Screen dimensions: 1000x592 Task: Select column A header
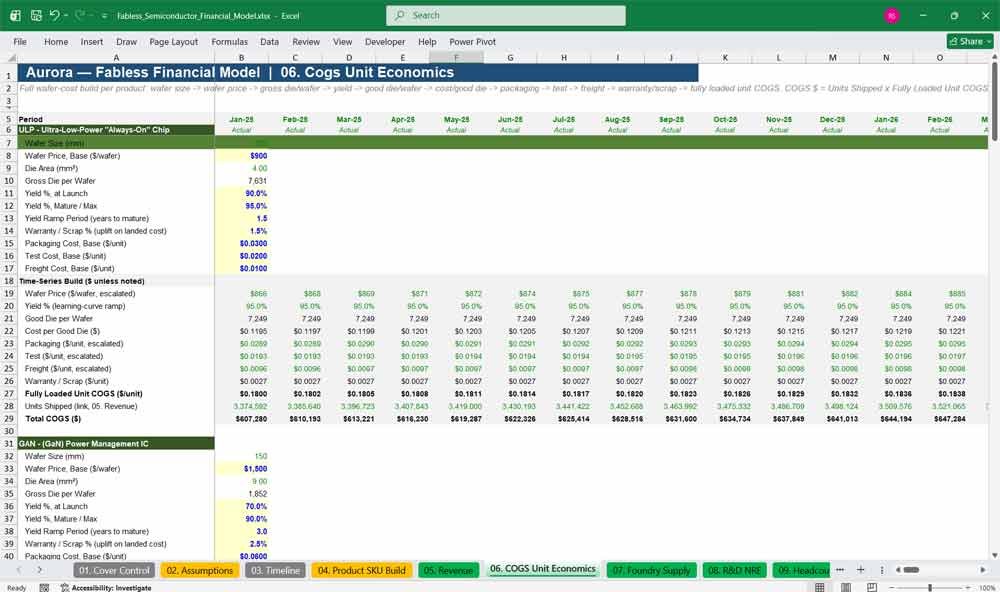click(116, 57)
